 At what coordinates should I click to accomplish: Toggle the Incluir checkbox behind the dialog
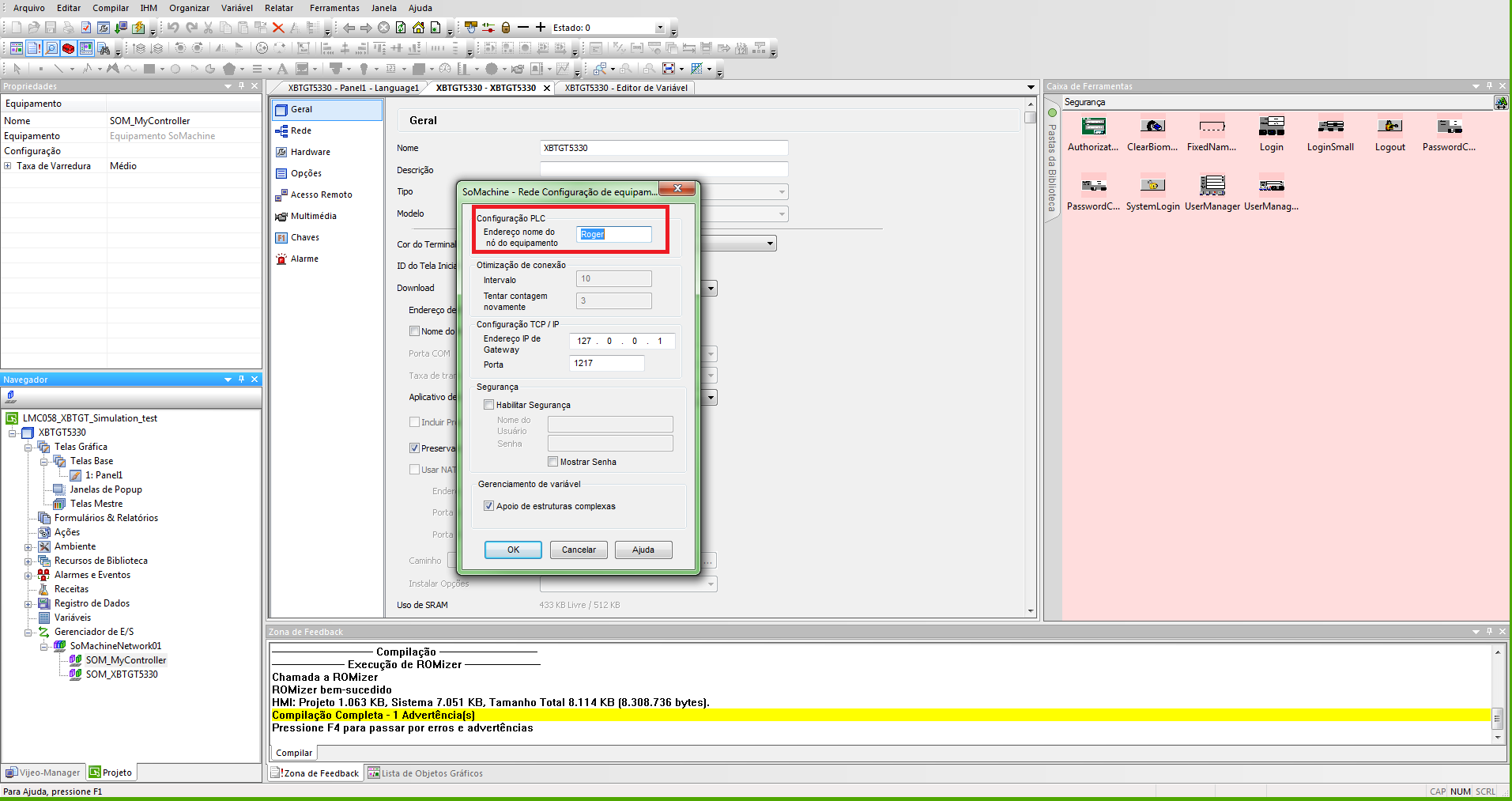(x=414, y=422)
